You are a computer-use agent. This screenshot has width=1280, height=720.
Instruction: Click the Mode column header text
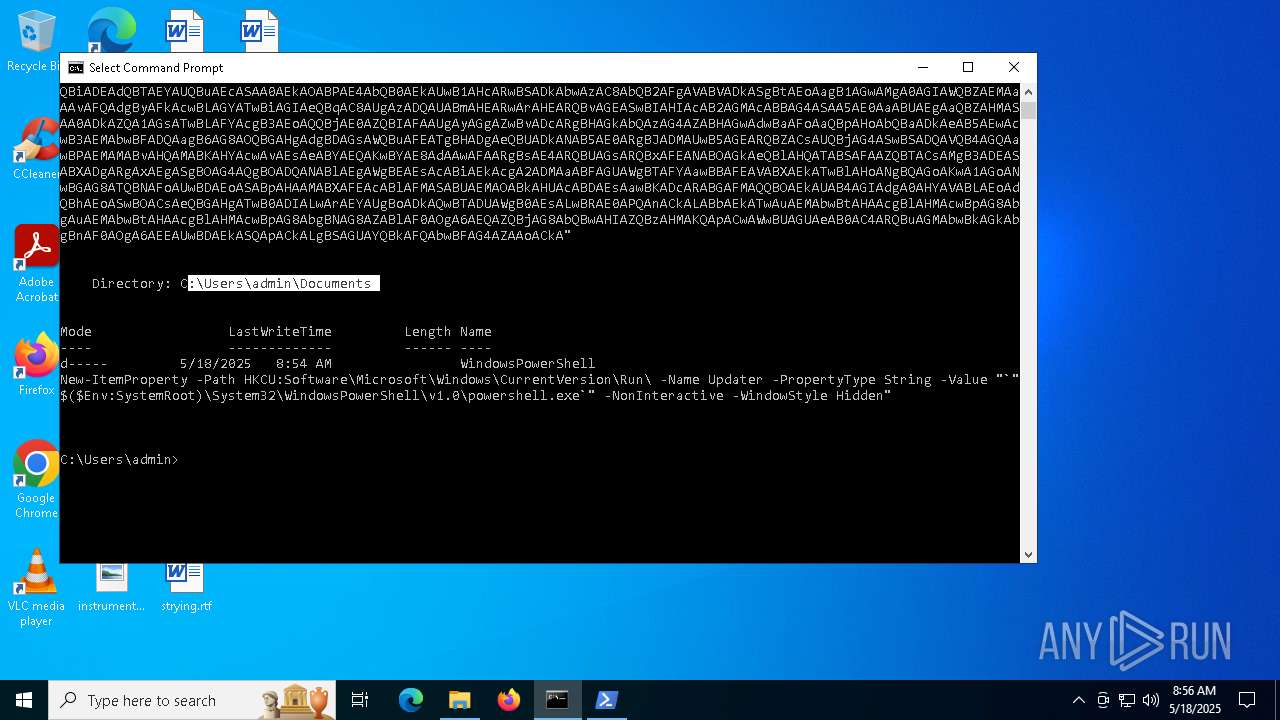76,331
